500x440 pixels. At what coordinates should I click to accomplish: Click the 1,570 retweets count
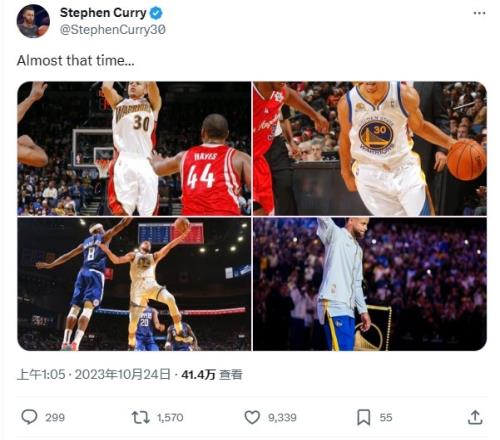(x=170, y=417)
